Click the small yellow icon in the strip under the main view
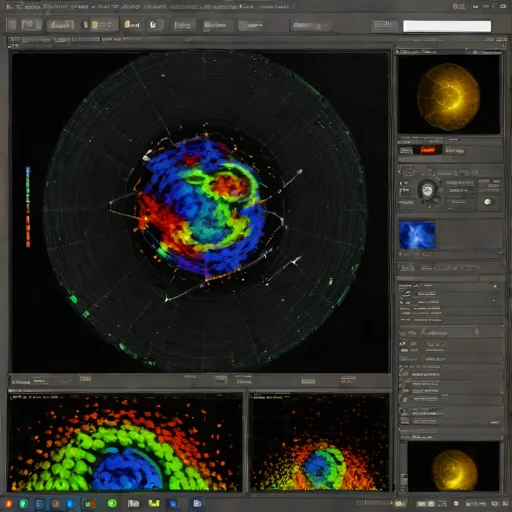The width and height of the screenshot is (512, 512). (85, 379)
